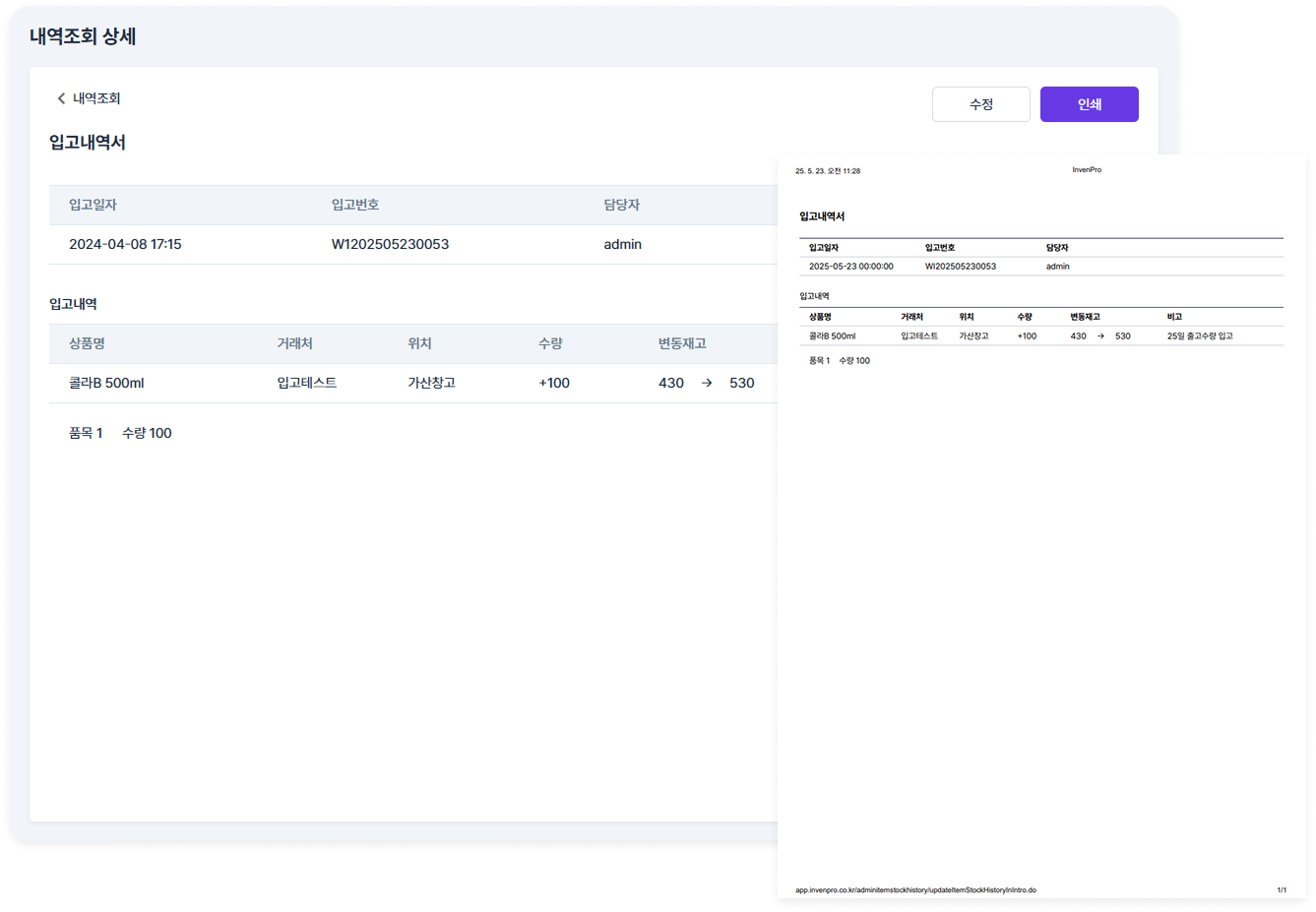Click 가산창고 in the print preview
Viewport: 1316px width, 912px height.
(x=973, y=336)
